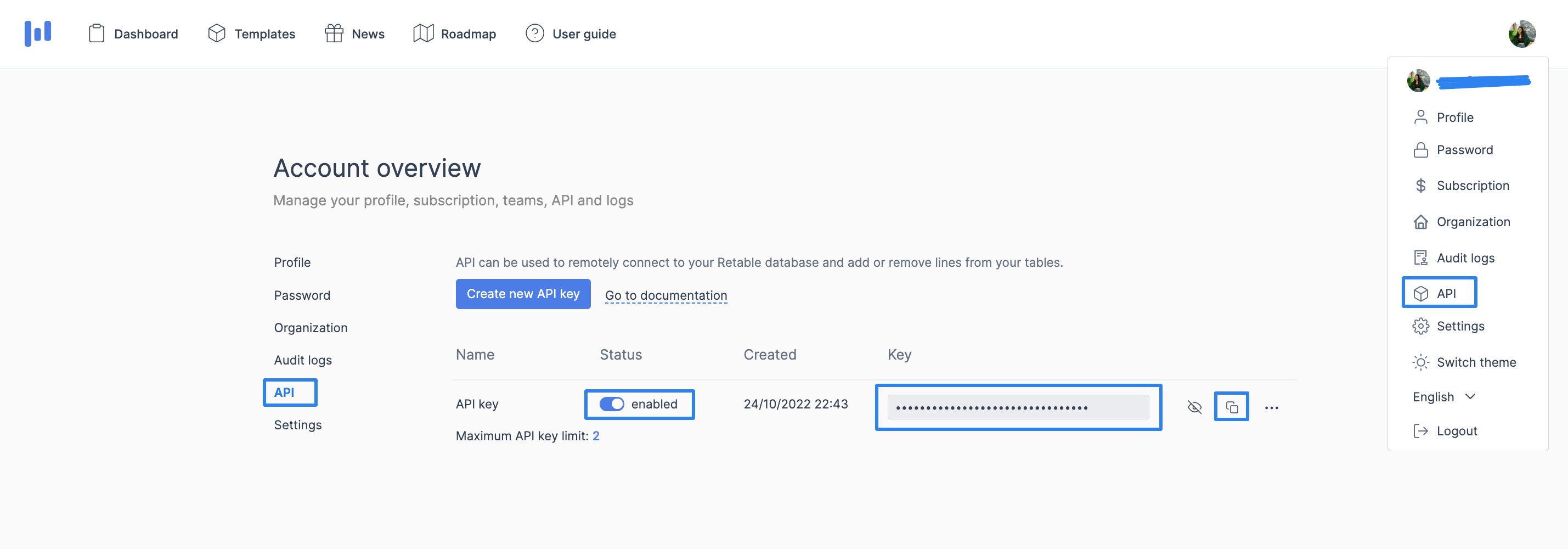Image resolution: width=1568 pixels, height=549 pixels.
Task: Click the Organization home icon in account menu
Action: 1422,222
